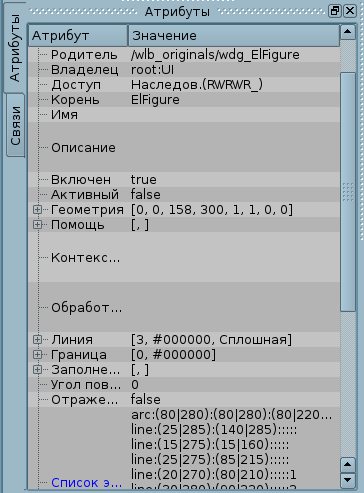Click the Атрибут column header
The height and width of the screenshot is (493, 364).
click(78, 35)
